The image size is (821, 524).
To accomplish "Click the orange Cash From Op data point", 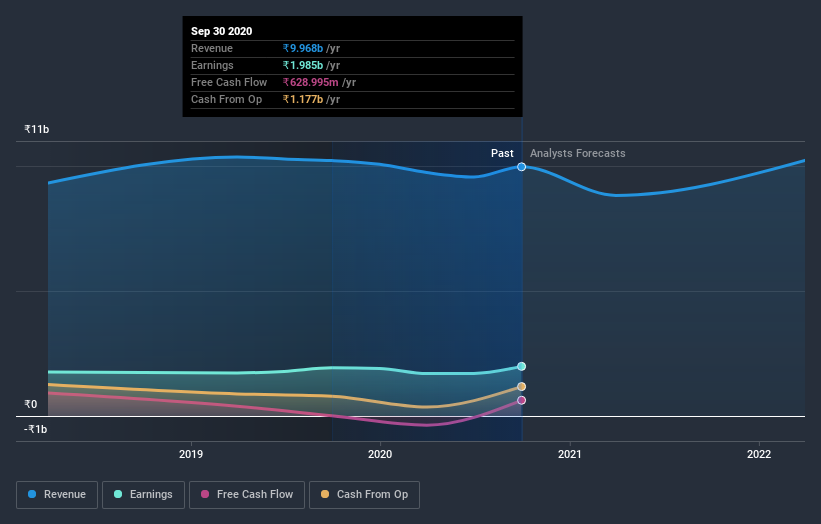I will (522, 387).
